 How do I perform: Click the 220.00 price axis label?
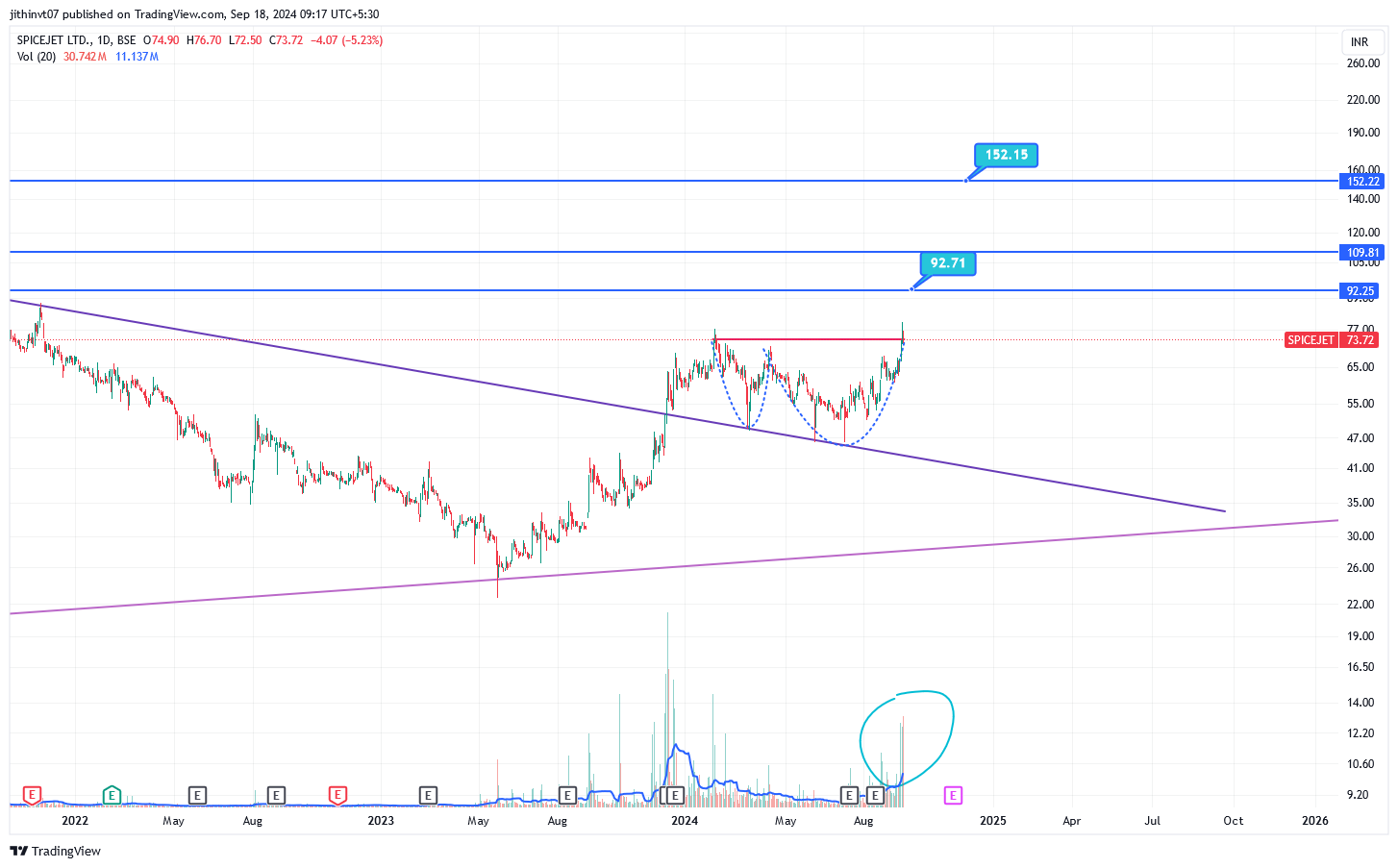(x=1363, y=100)
